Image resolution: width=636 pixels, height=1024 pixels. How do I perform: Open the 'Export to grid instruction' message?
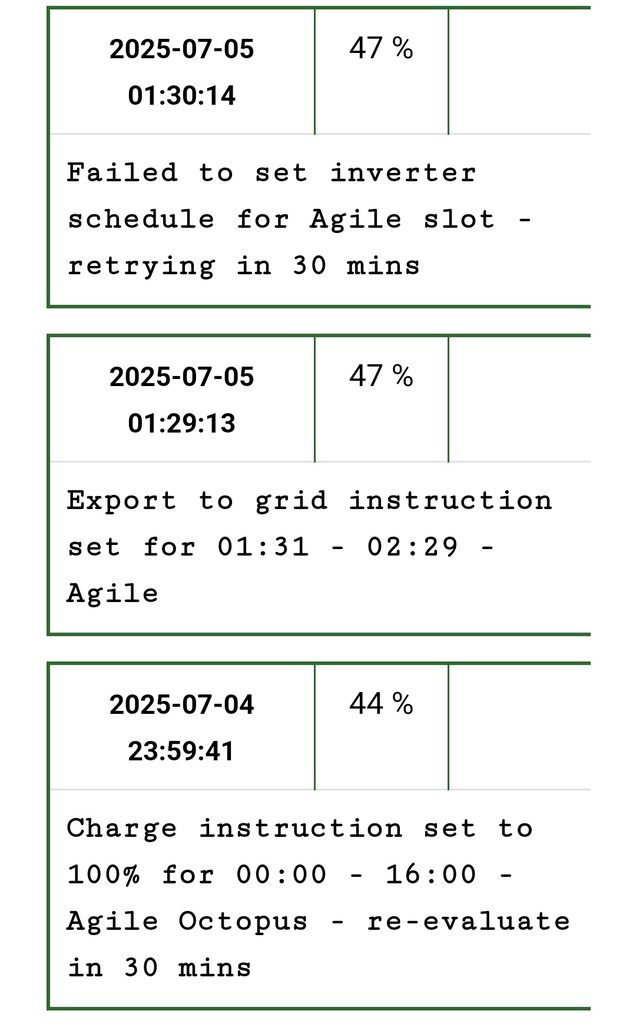[309, 500]
